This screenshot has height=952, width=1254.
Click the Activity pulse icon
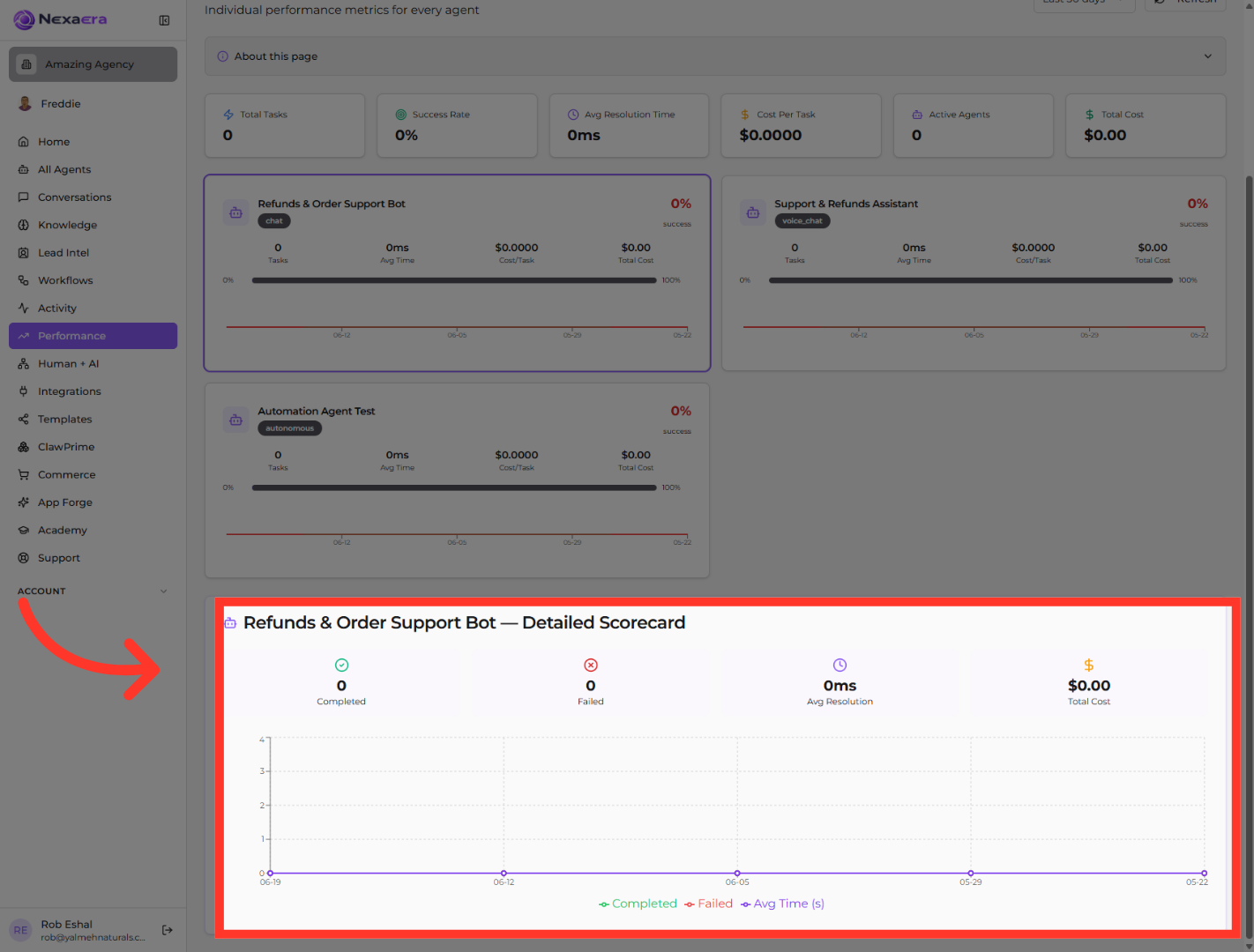point(24,309)
